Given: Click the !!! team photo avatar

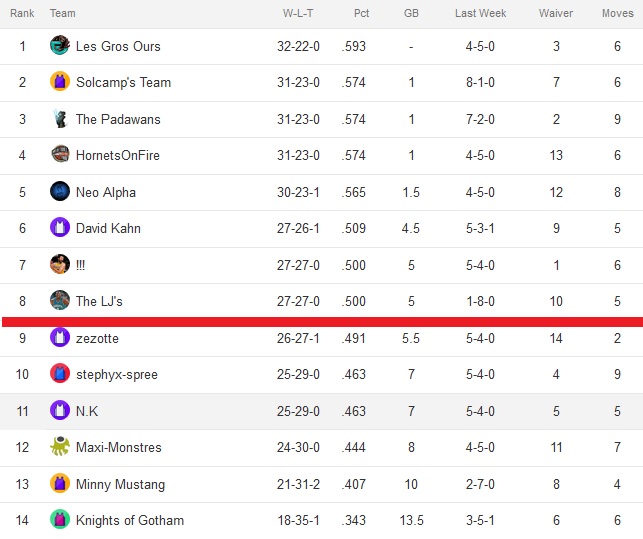Looking at the screenshot, I should (60, 265).
